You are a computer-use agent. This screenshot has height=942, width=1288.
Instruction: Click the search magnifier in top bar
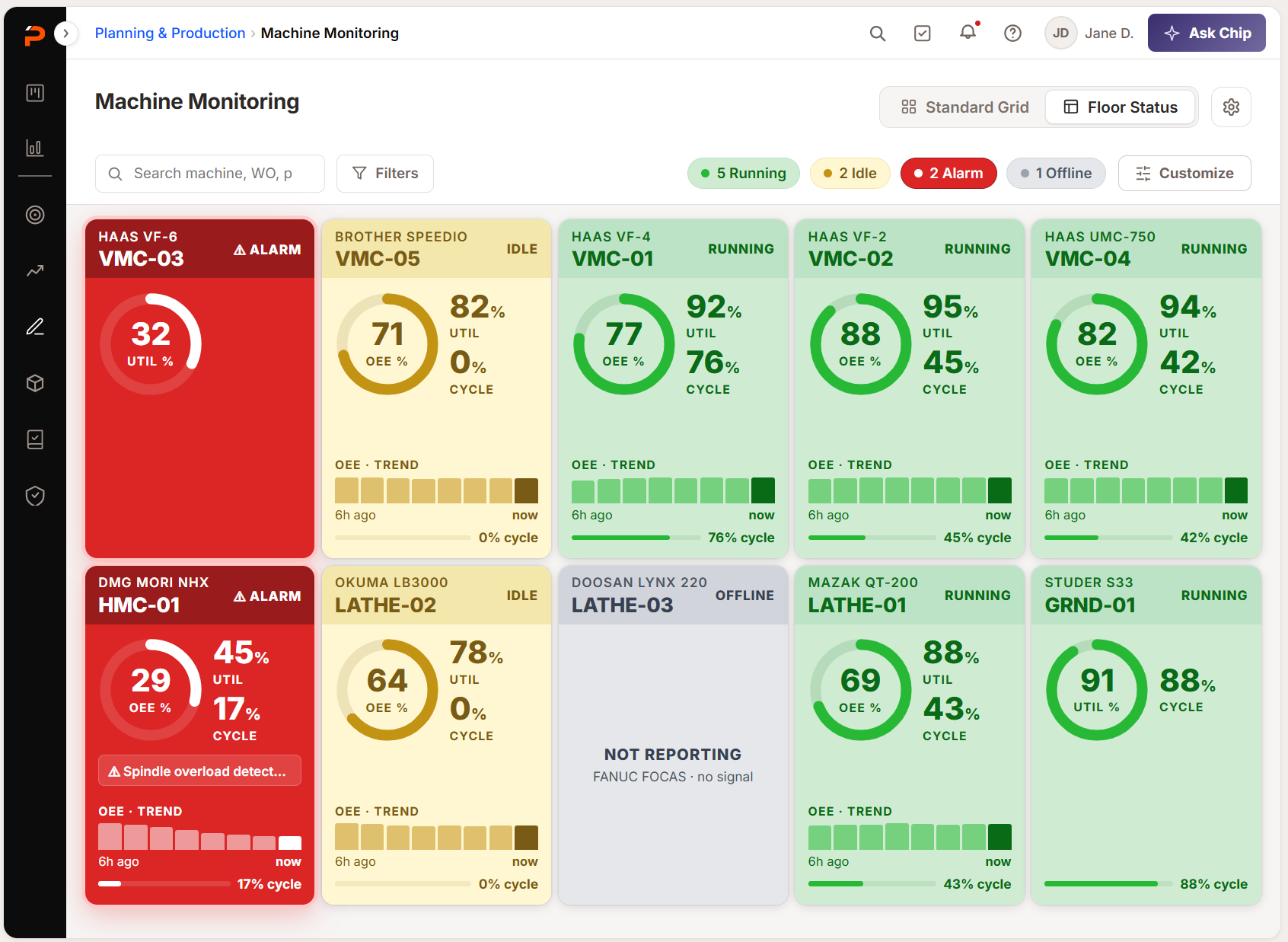(x=878, y=34)
